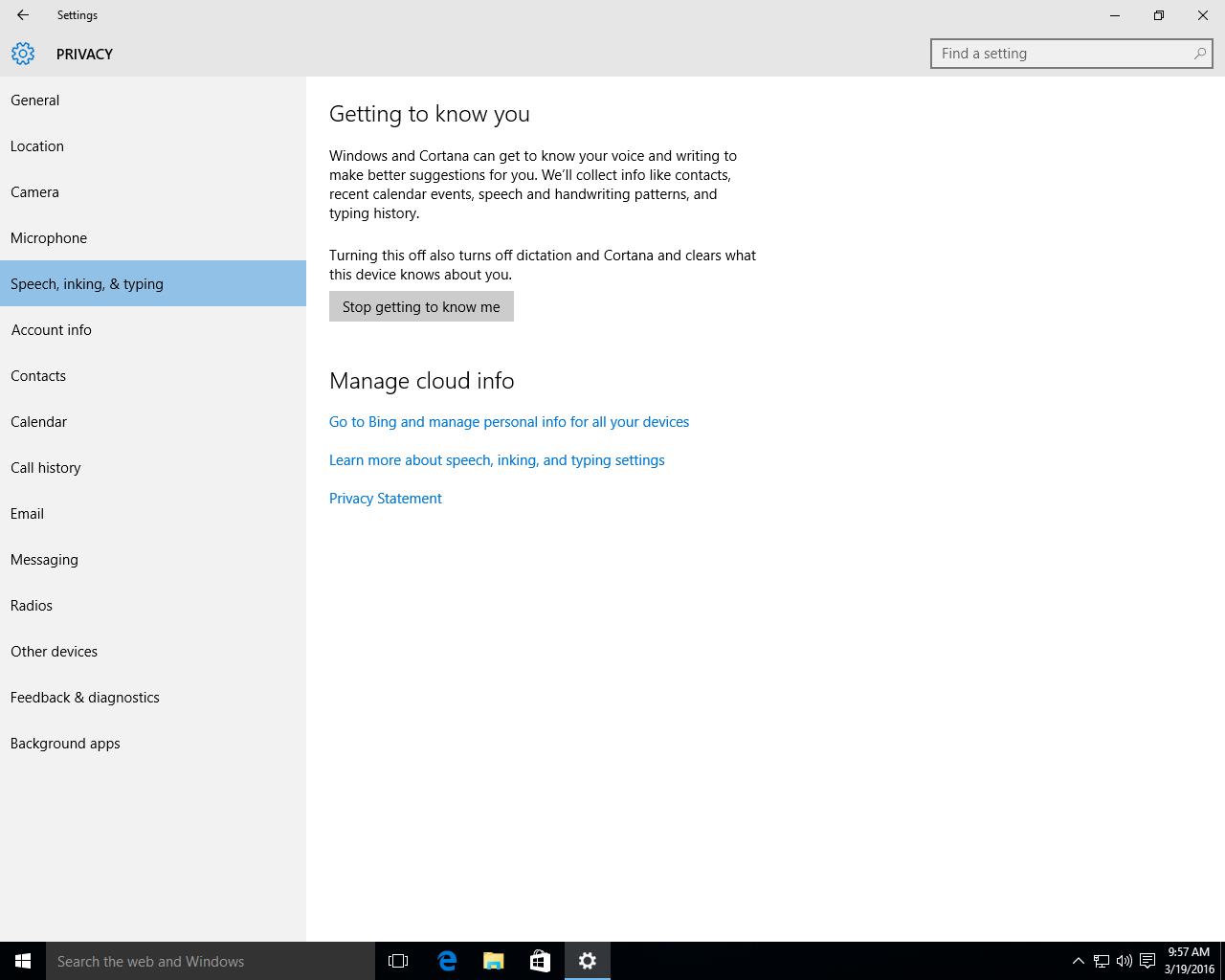Open Calendar privacy settings
1225x980 pixels.
coord(153,421)
